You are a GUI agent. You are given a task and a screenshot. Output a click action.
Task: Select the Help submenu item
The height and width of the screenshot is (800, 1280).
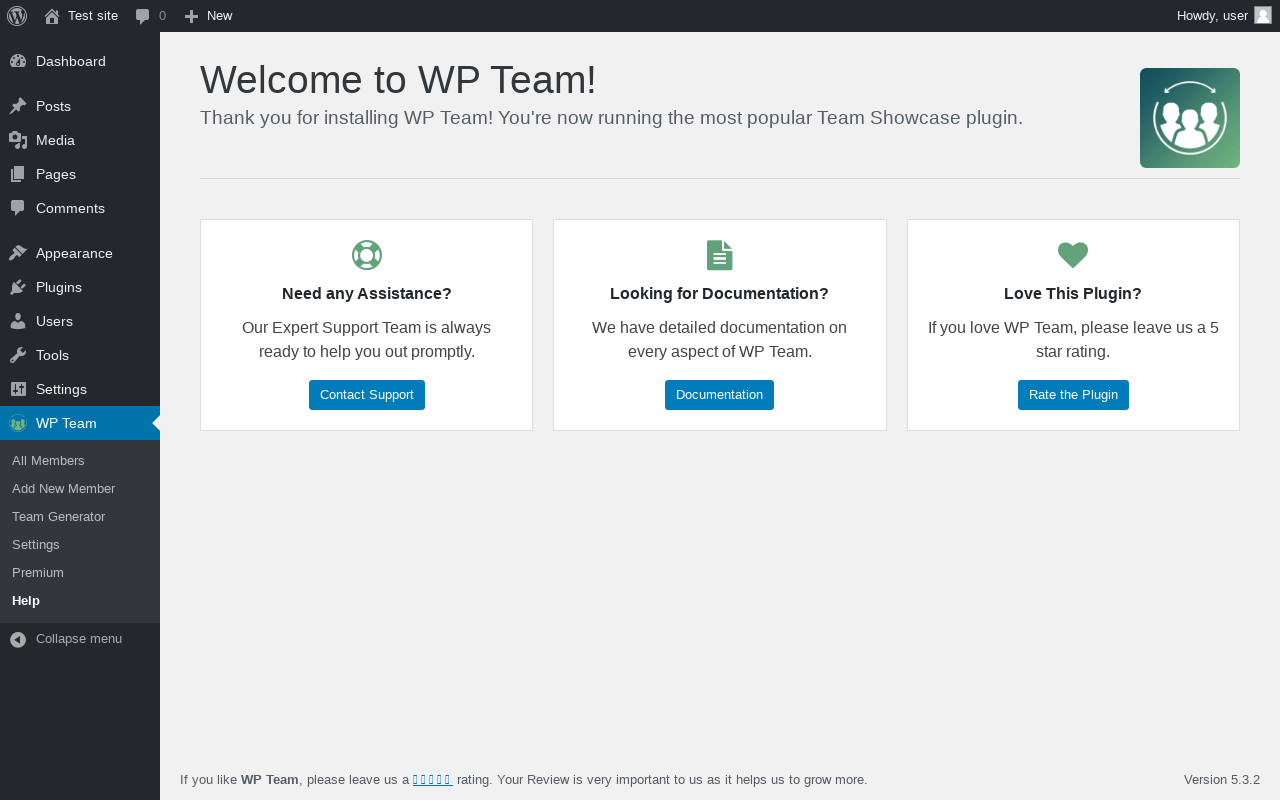coord(26,601)
